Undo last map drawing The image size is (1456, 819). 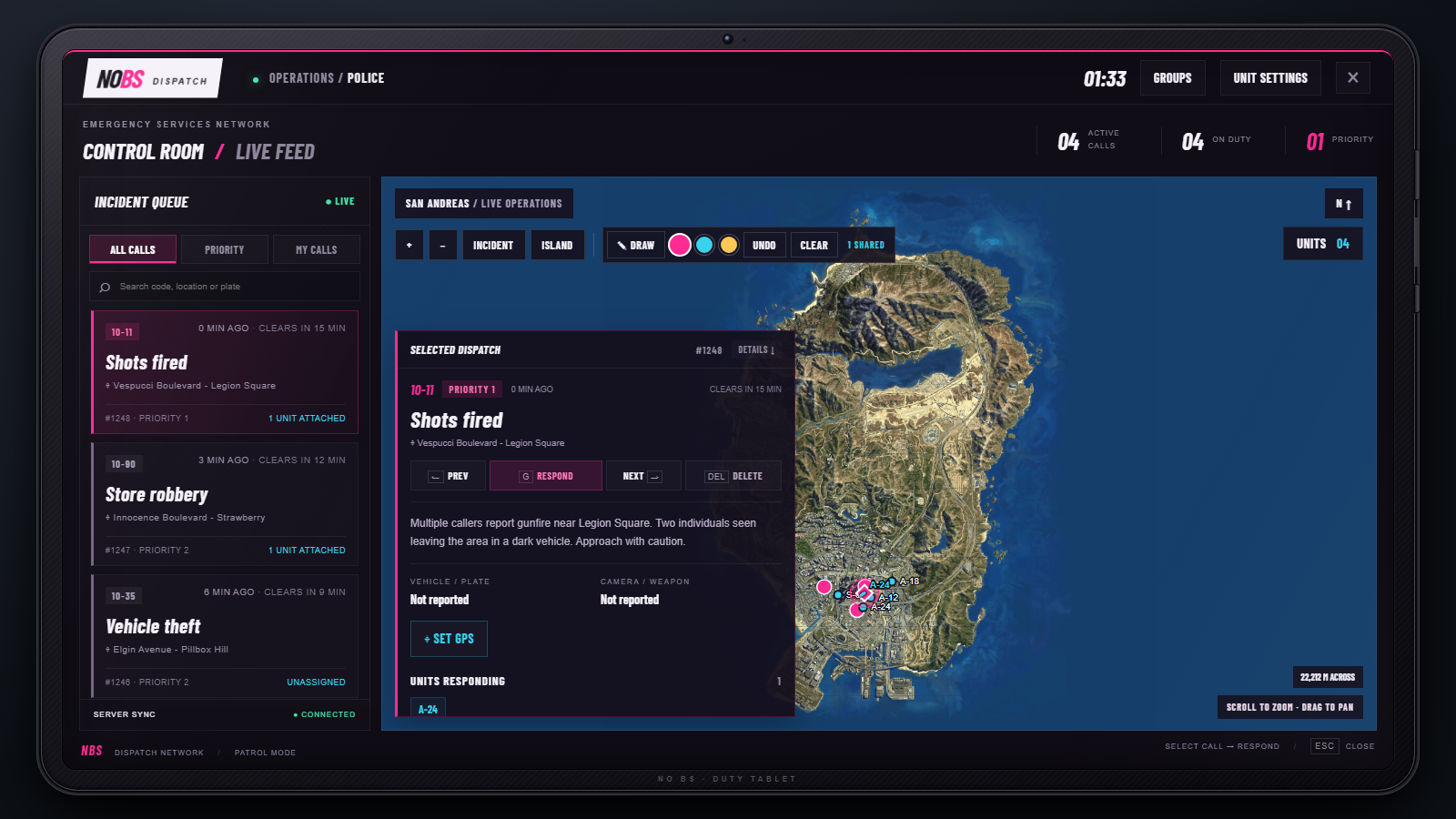click(764, 245)
